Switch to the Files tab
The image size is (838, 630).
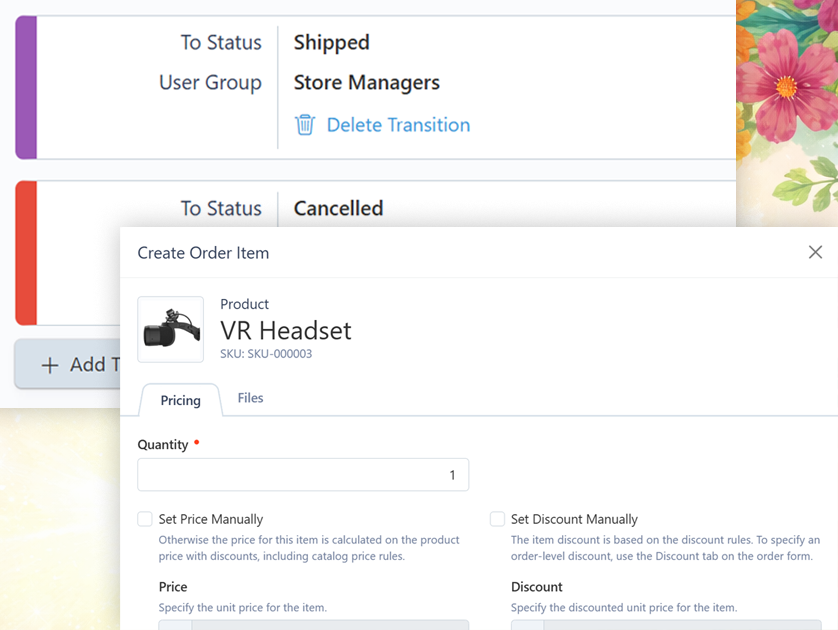click(250, 398)
